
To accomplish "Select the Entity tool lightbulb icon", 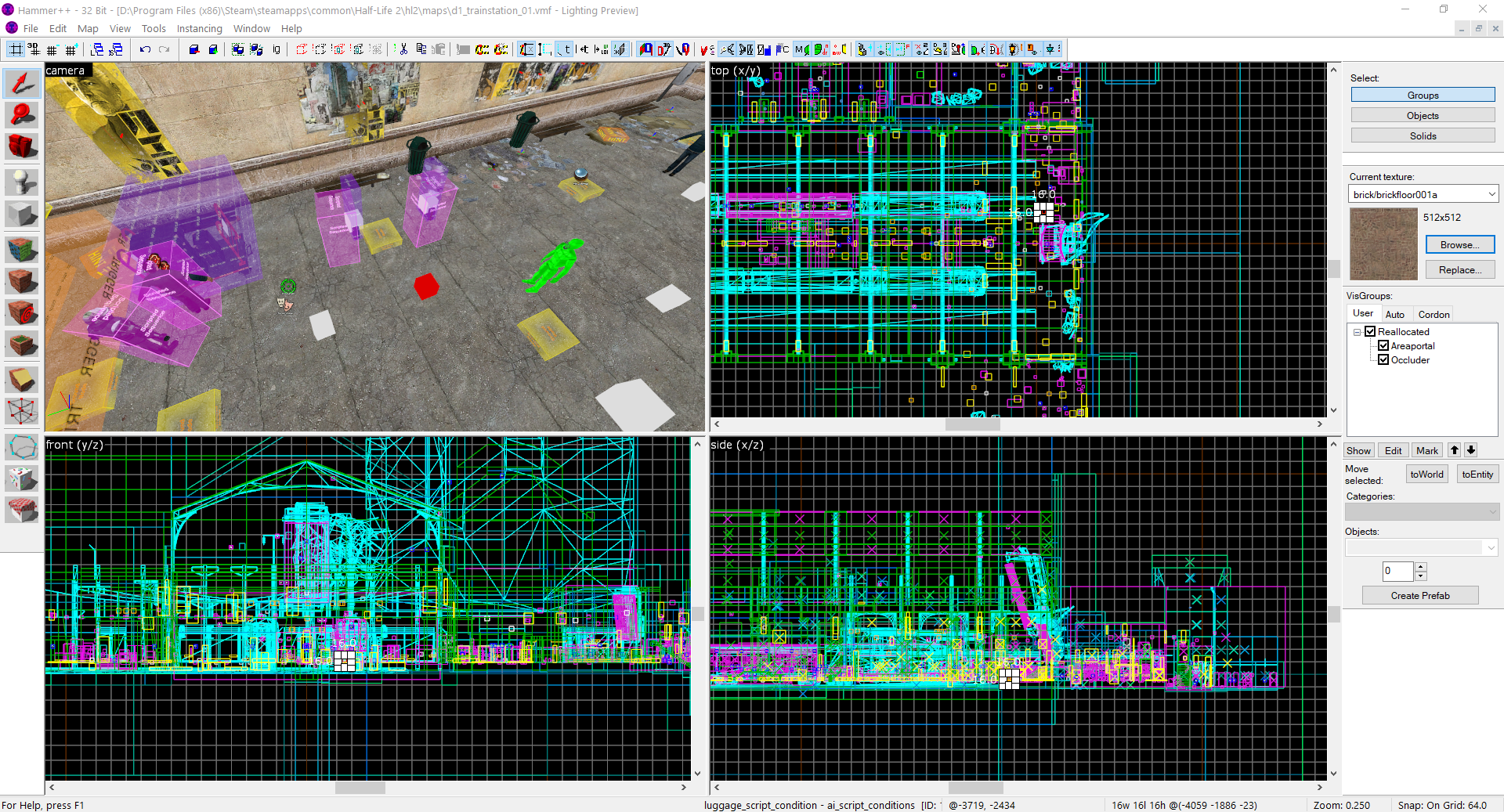I will 22,182.
